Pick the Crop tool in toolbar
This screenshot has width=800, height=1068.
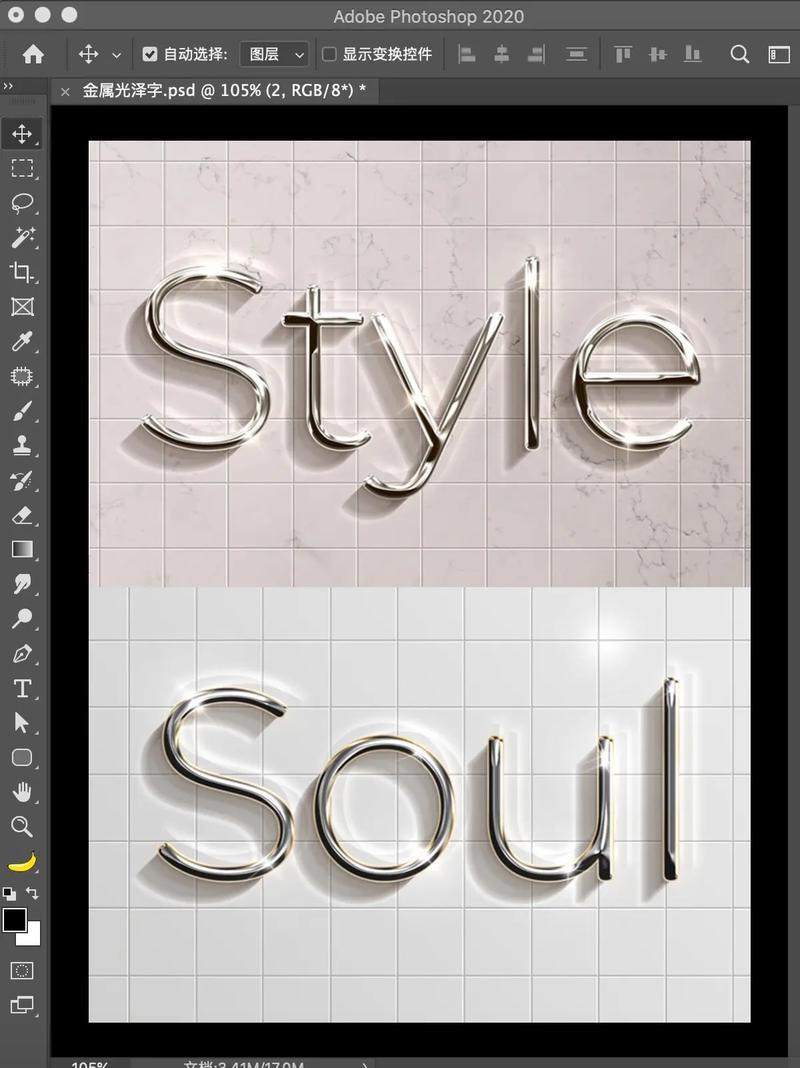tap(22, 272)
